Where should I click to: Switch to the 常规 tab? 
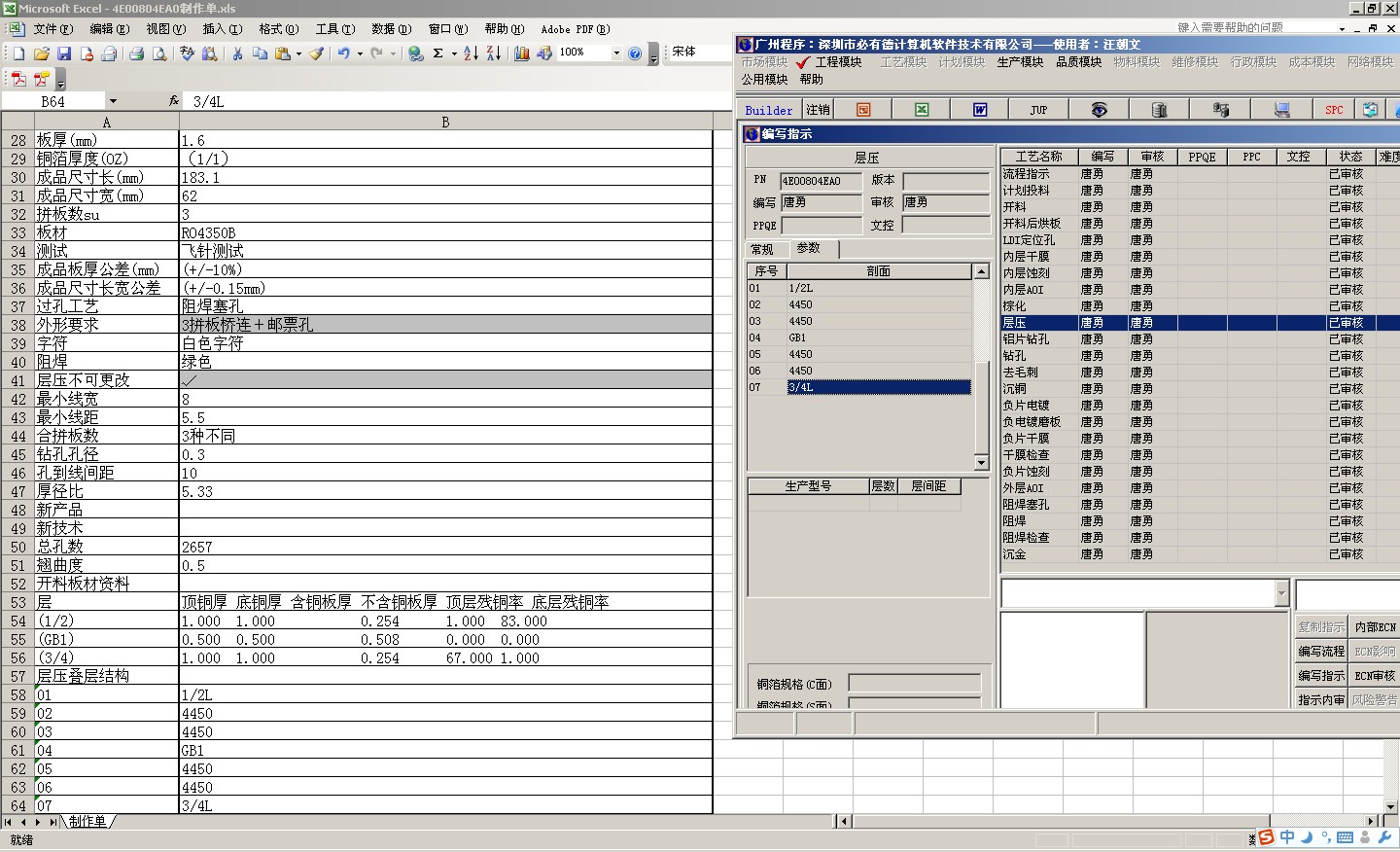click(x=763, y=250)
